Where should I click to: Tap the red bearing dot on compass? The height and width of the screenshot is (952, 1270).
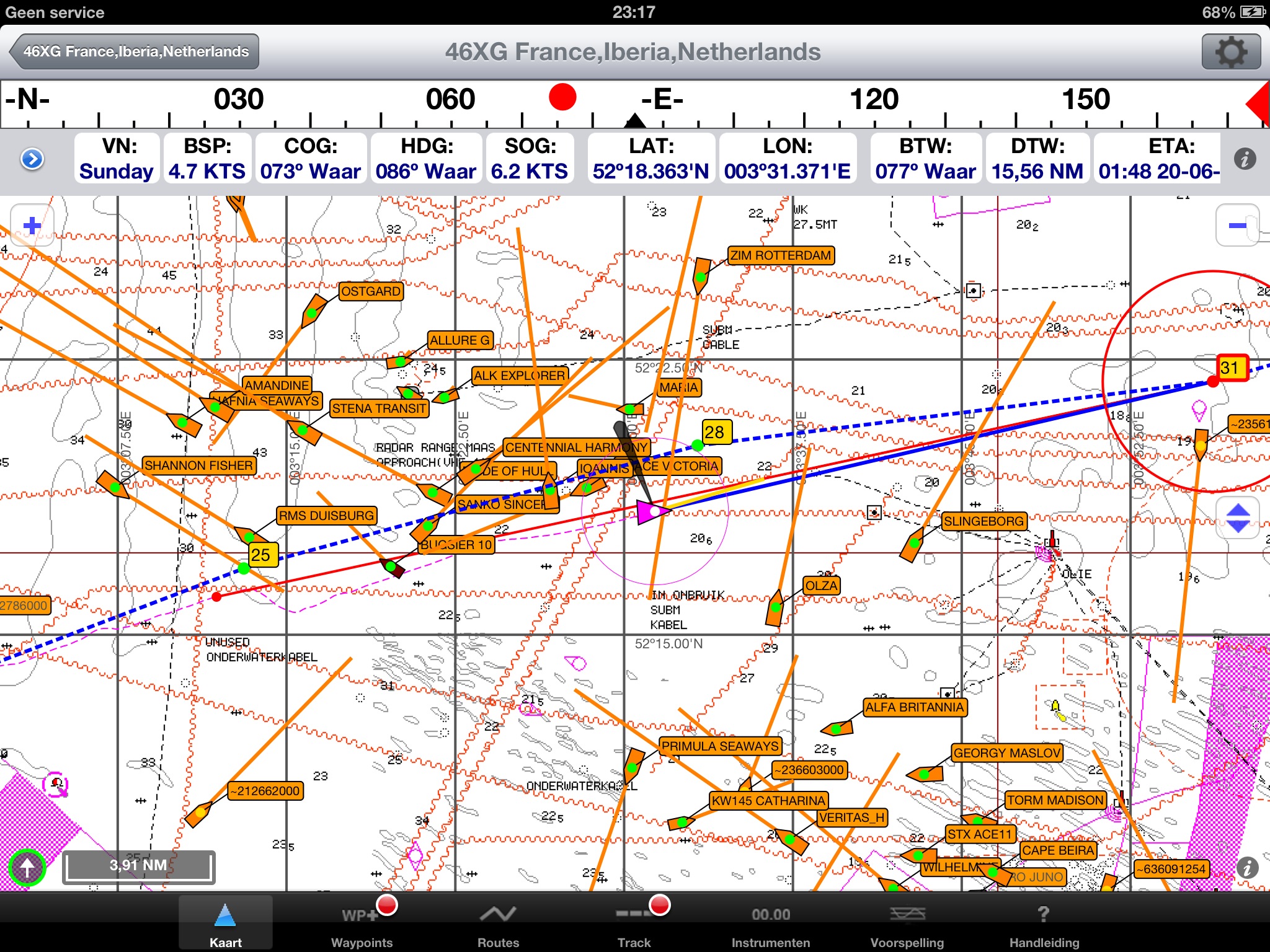click(562, 97)
